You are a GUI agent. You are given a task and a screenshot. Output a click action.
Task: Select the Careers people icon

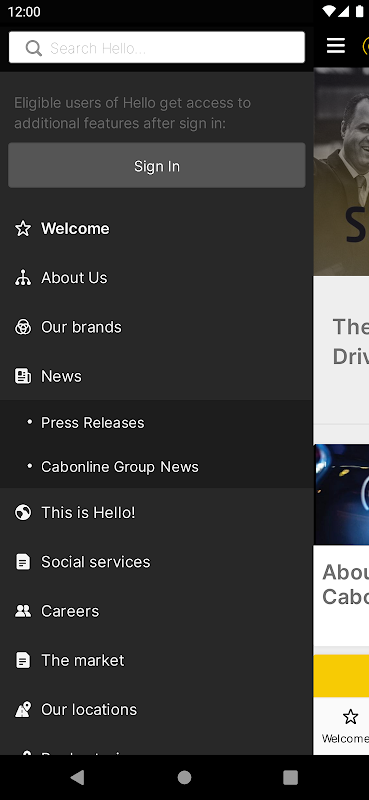click(x=23, y=611)
